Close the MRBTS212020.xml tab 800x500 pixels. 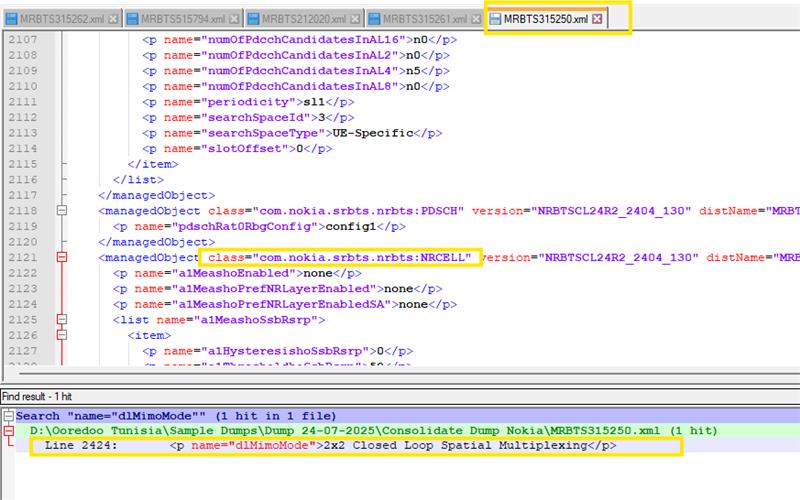point(354,19)
